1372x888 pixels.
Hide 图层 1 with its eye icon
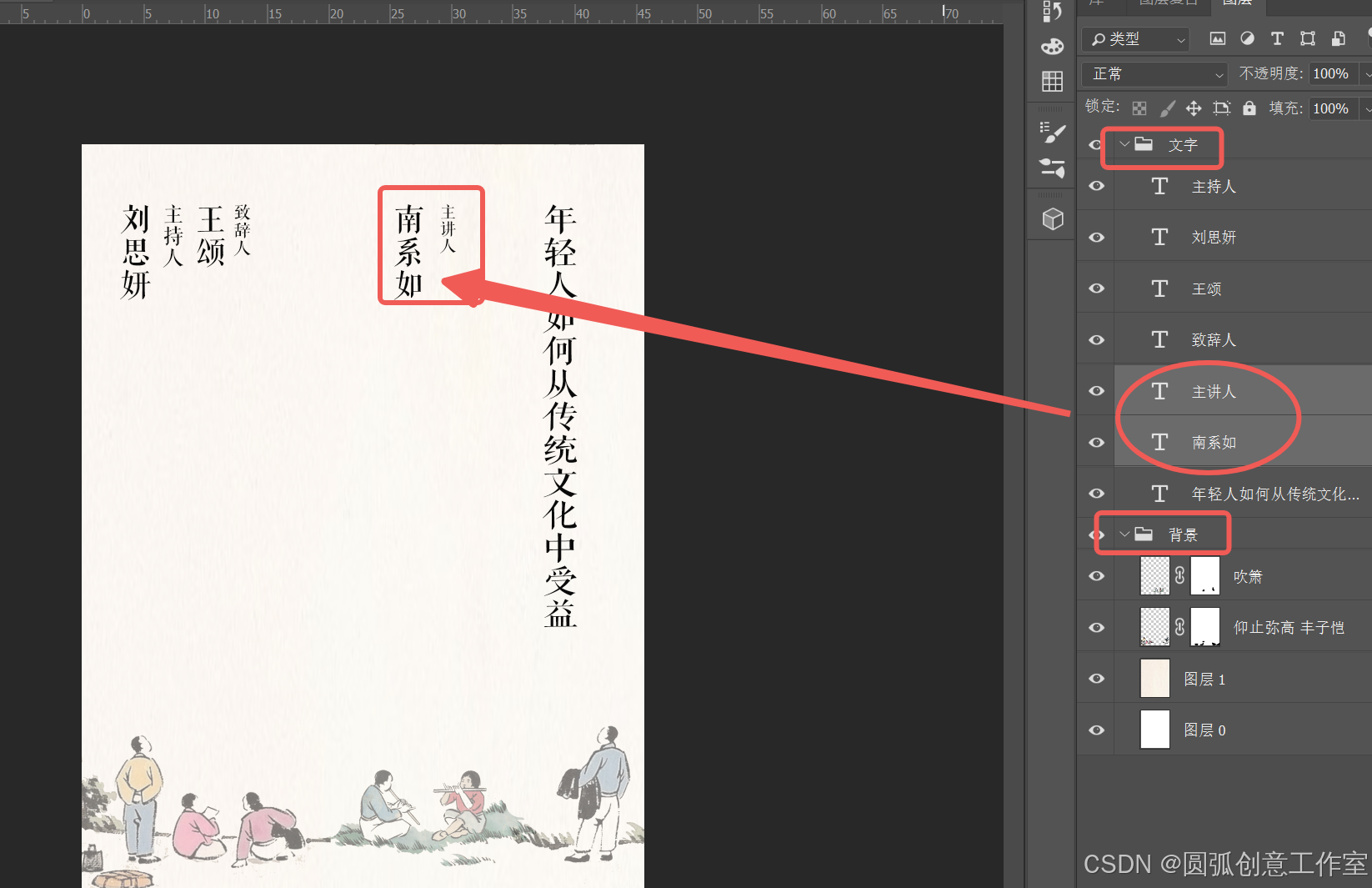1097,679
